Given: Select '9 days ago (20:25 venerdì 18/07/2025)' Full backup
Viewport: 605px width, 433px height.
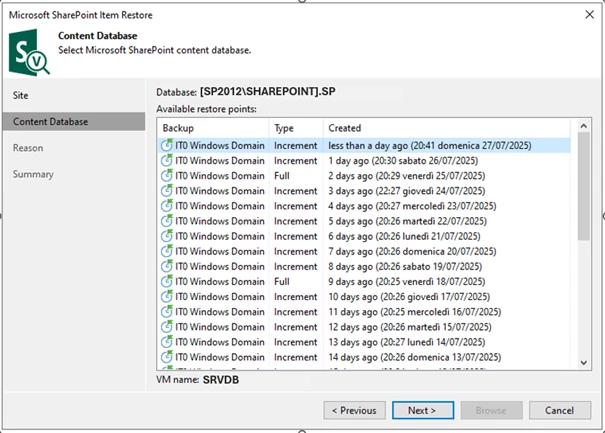Looking at the screenshot, I should click(x=407, y=282).
